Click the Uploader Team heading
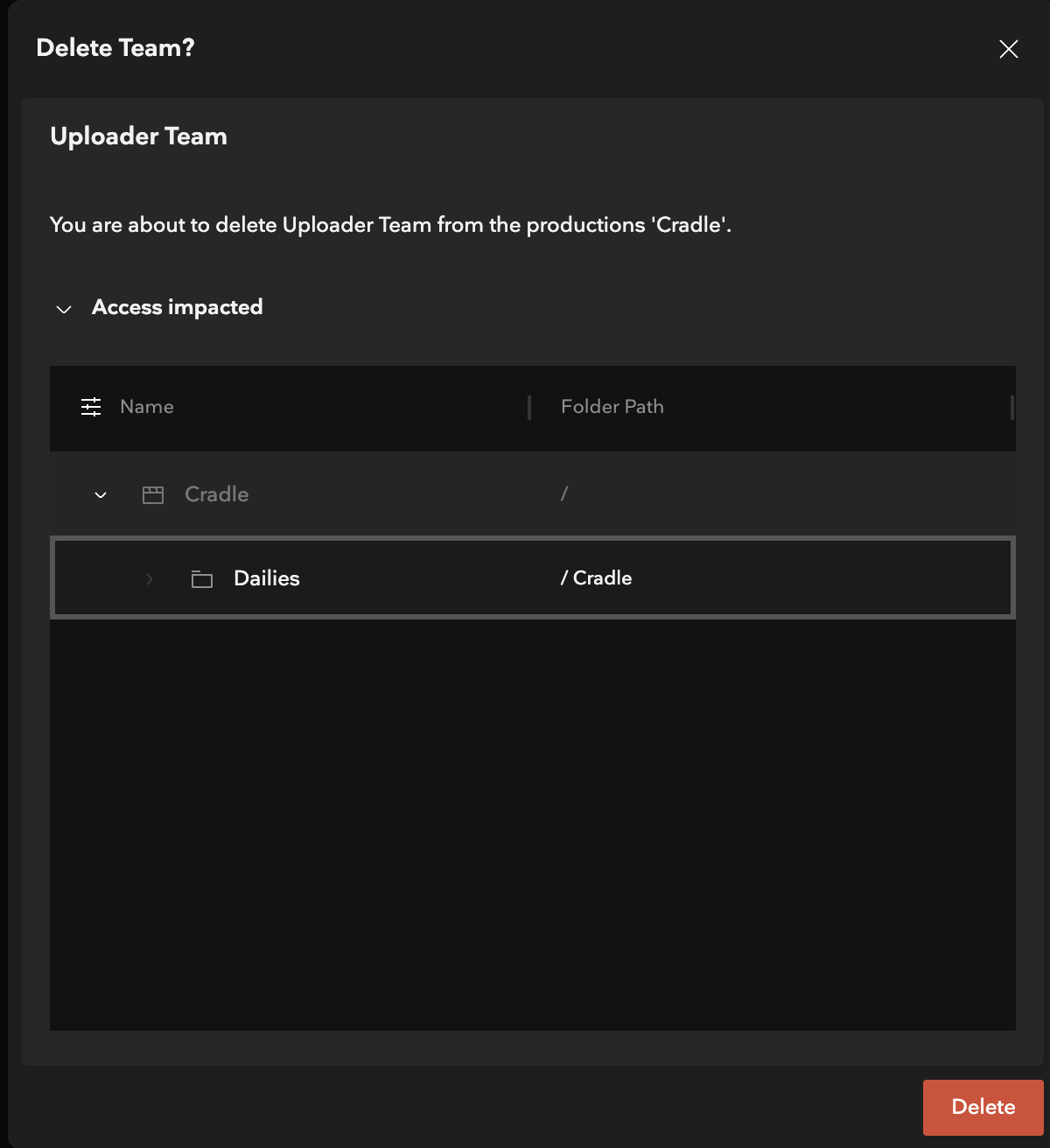The width and height of the screenshot is (1050, 1148). pyautogui.click(x=139, y=136)
